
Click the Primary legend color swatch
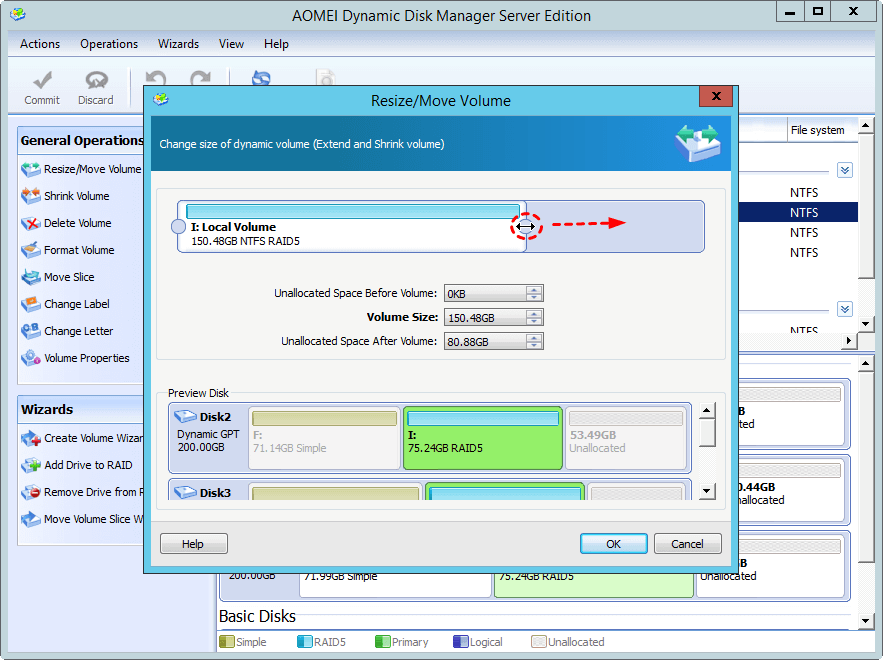click(382, 642)
